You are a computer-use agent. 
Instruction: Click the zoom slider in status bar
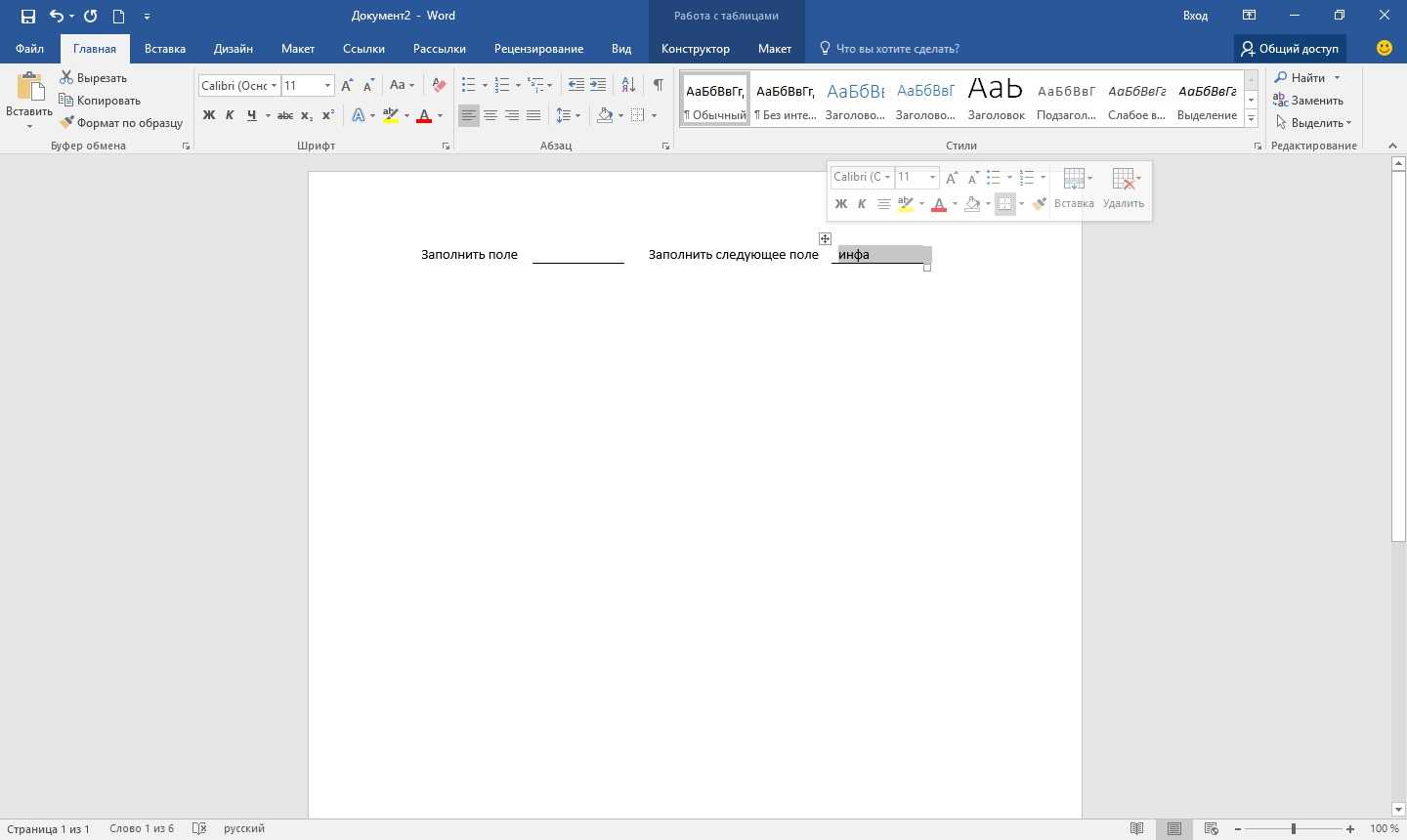point(1293,829)
